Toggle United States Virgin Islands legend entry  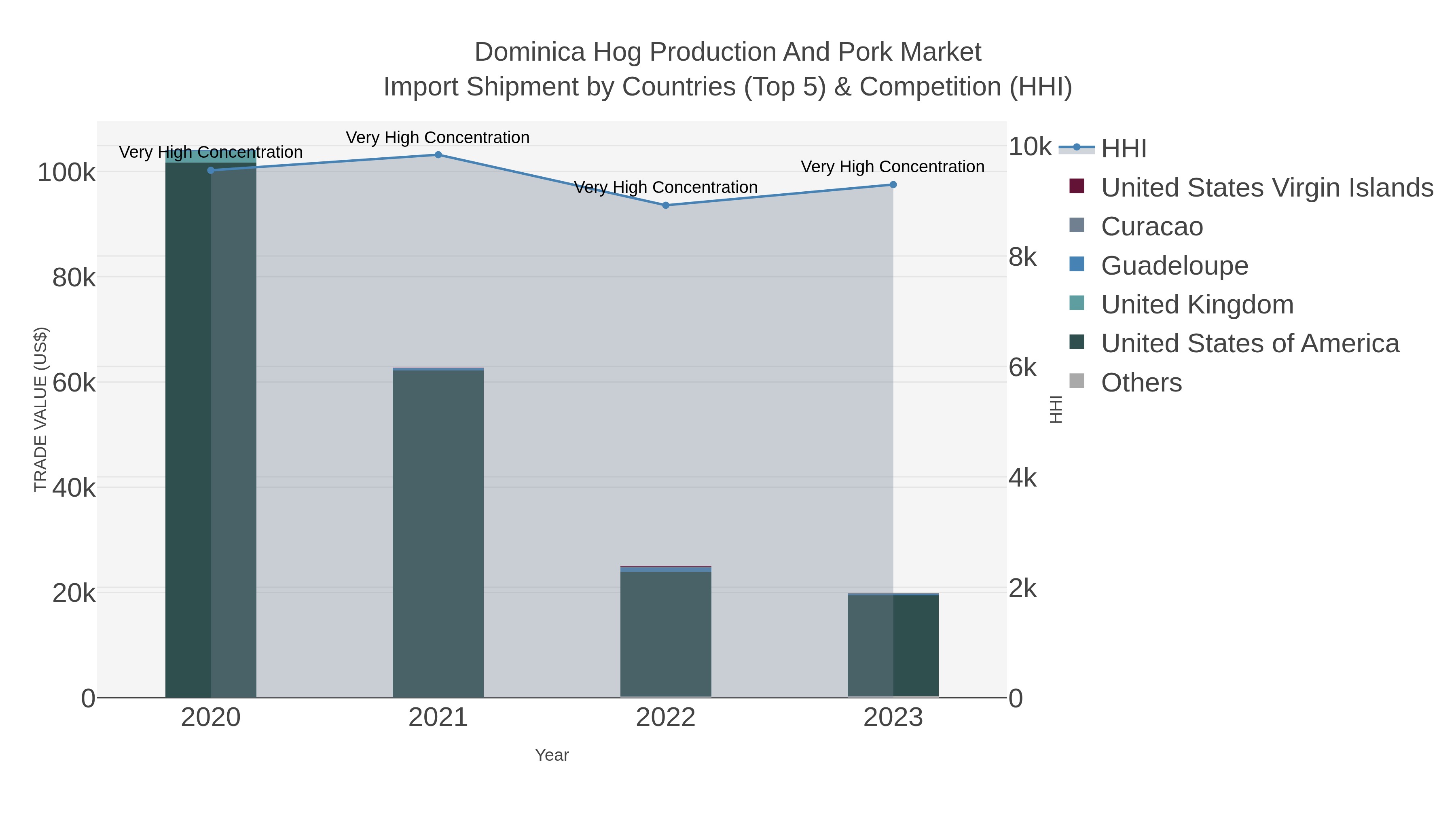(1251, 187)
